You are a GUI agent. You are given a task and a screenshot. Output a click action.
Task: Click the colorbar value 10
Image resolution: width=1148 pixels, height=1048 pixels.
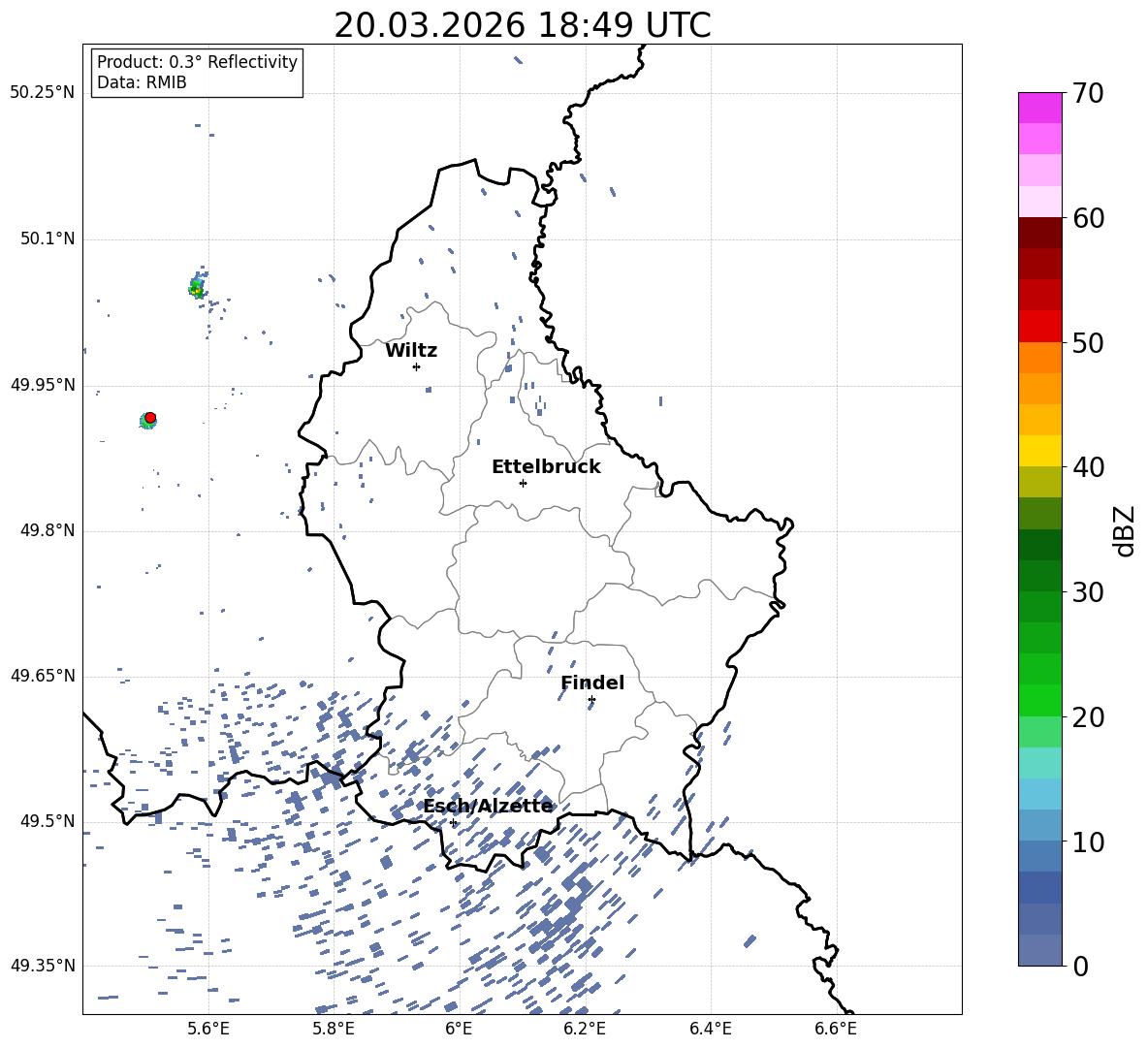pyautogui.click(x=1089, y=842)
